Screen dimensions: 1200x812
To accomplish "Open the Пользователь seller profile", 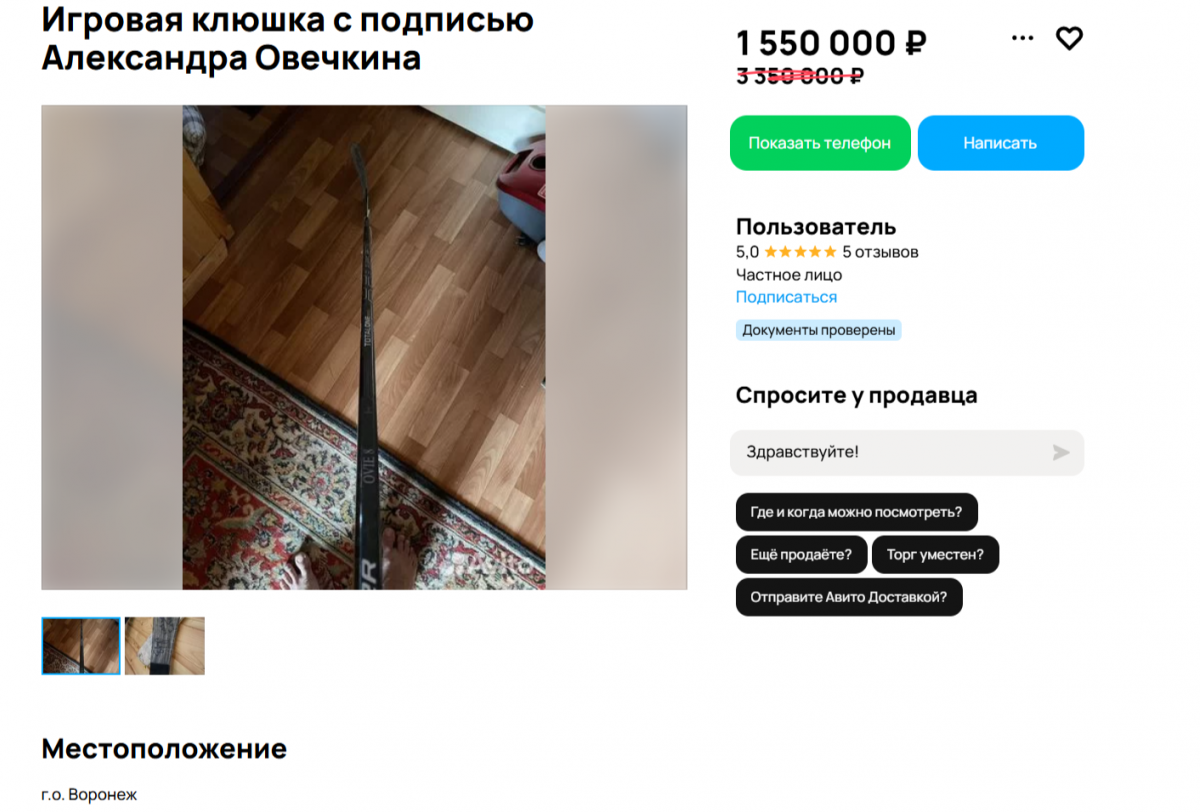I will click(x=816, y=227).
